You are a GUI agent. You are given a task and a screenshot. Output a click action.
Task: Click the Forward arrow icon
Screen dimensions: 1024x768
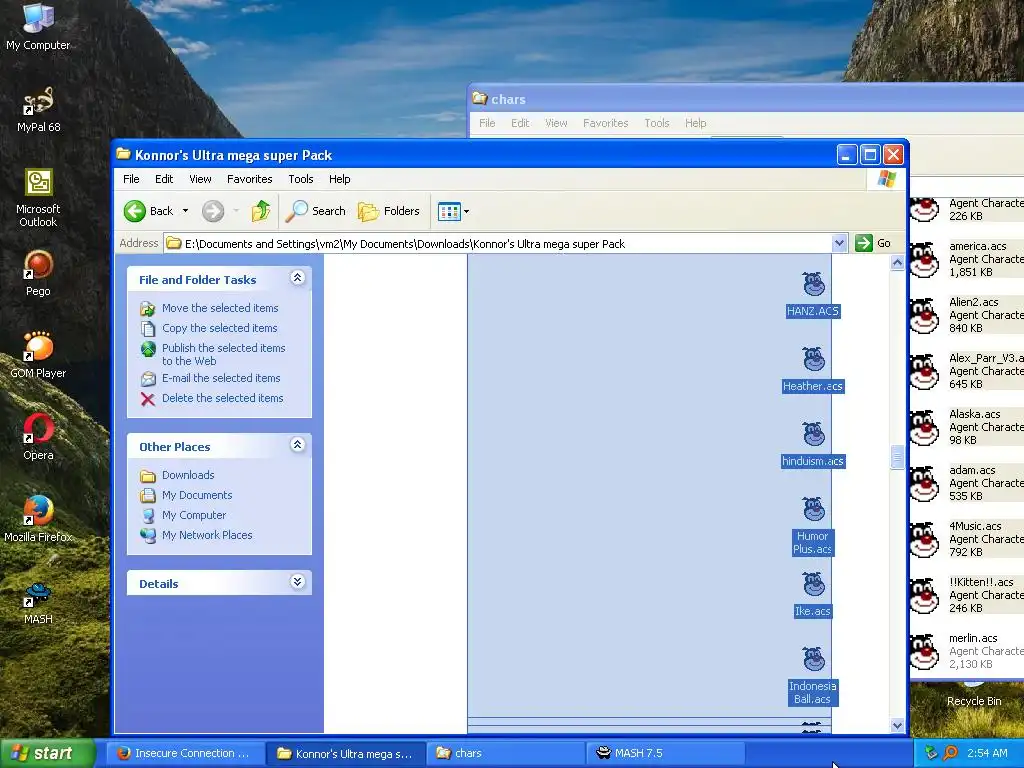click(x=213, y=211)
